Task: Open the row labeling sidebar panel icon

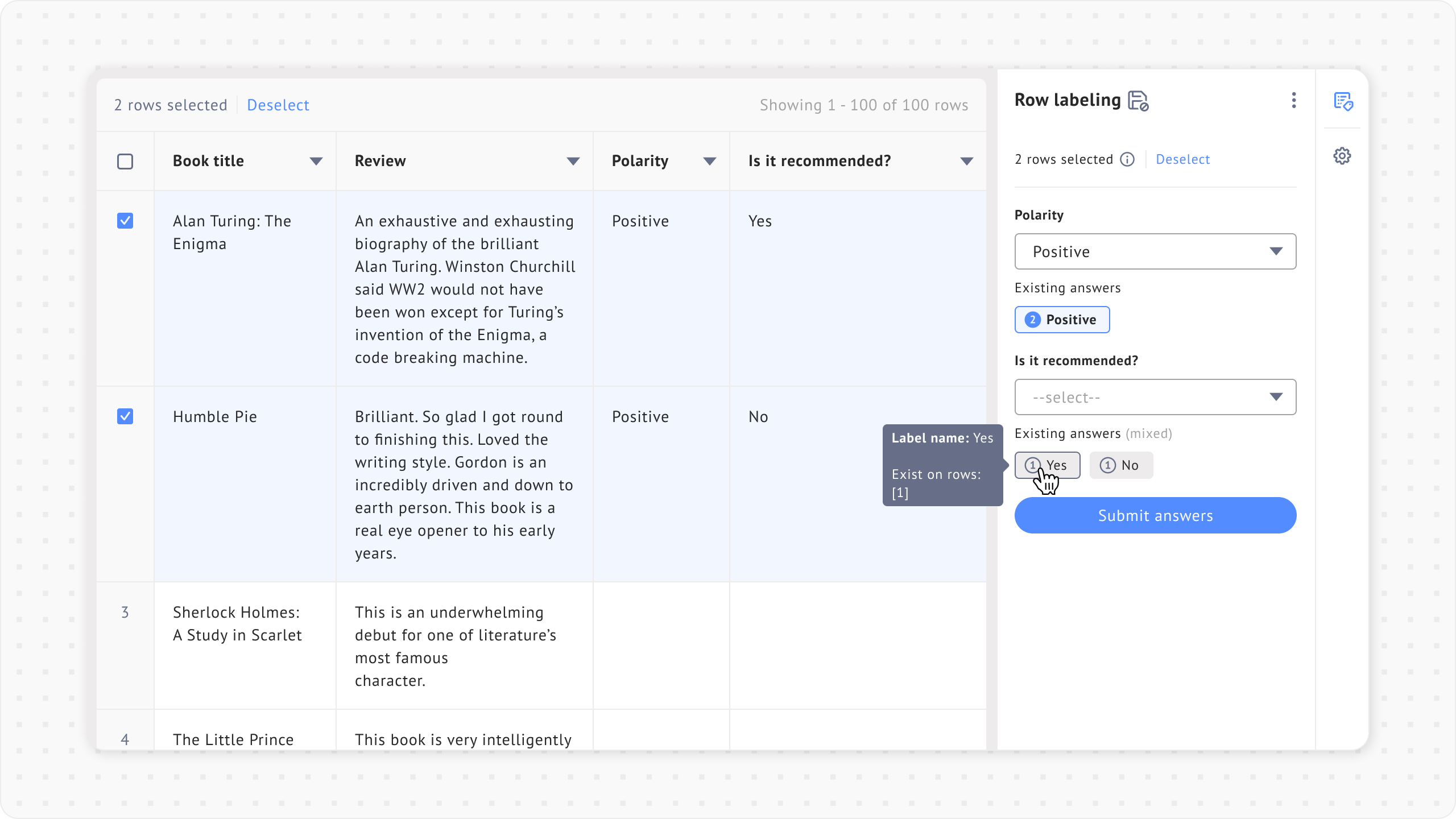Action: [x=1343, y=102]
